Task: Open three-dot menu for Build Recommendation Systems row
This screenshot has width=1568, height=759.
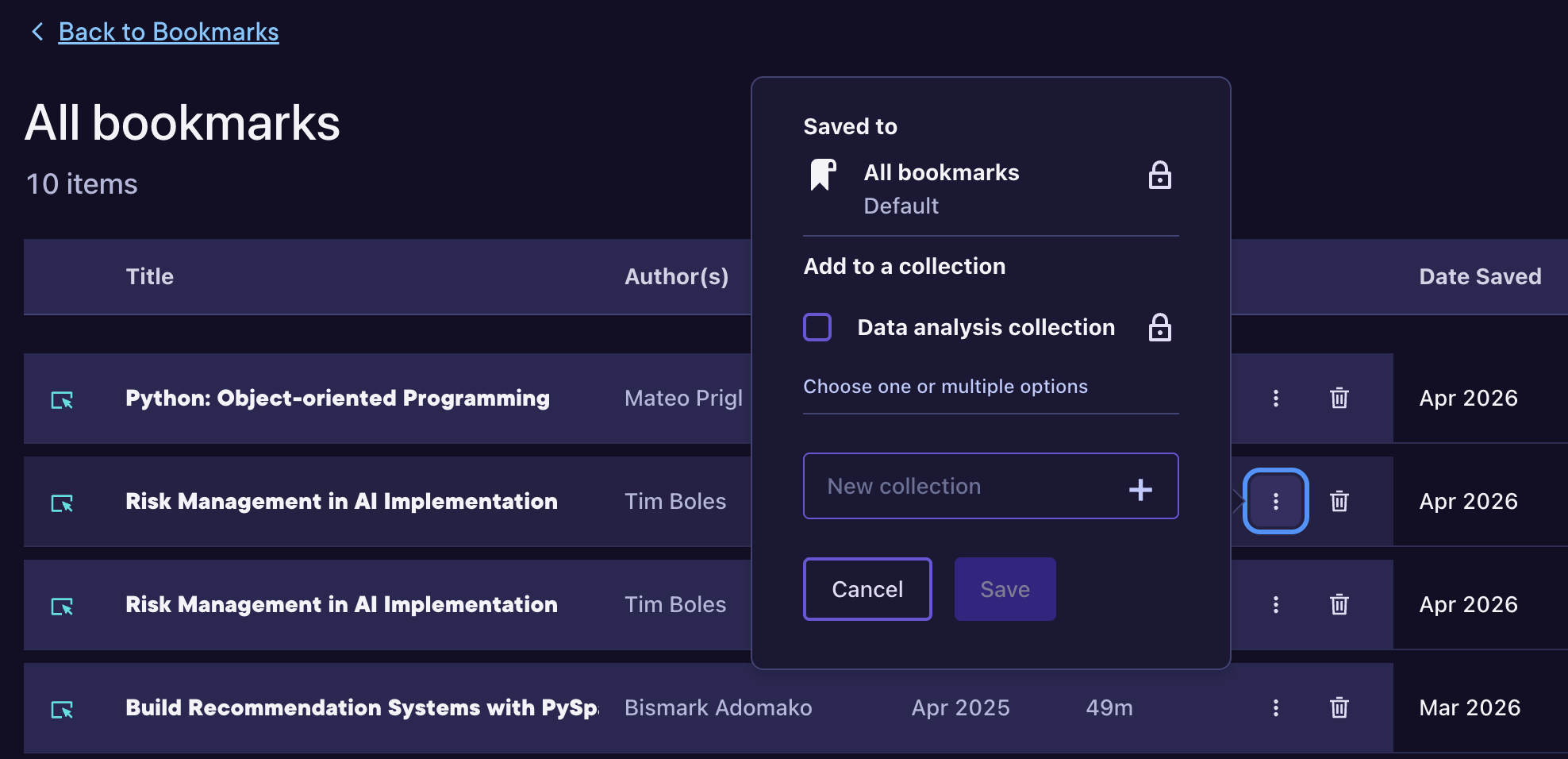Action: coord(1275,707)
